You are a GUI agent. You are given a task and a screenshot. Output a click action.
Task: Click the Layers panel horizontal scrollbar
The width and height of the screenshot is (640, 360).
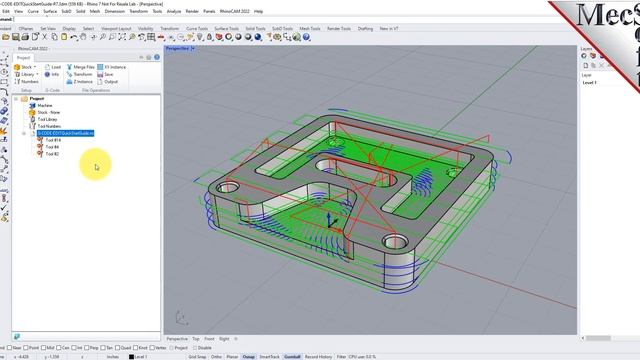[x=599, y=338]
